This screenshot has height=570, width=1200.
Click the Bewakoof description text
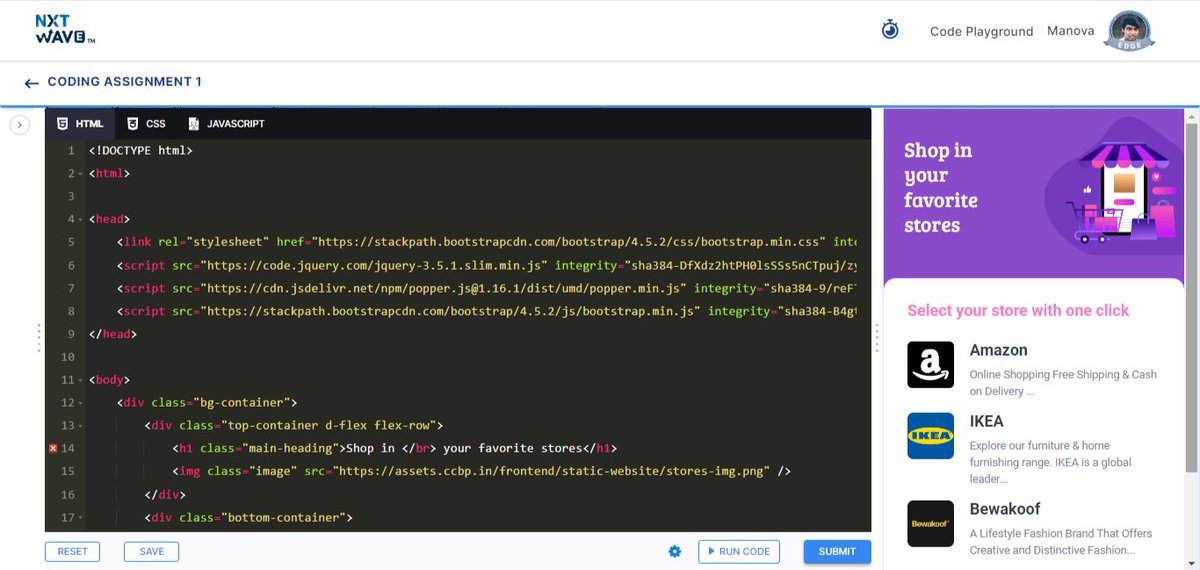[x=1060, y=542]
